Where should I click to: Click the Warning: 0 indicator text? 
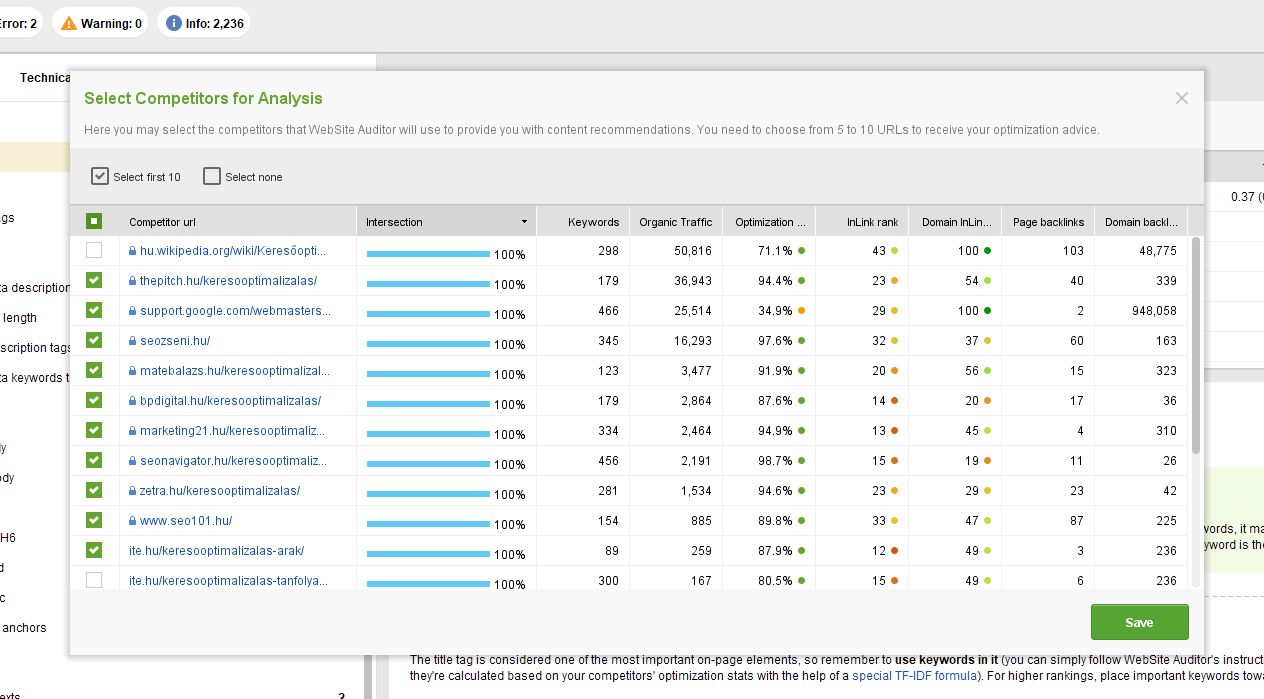coord(111,23)
